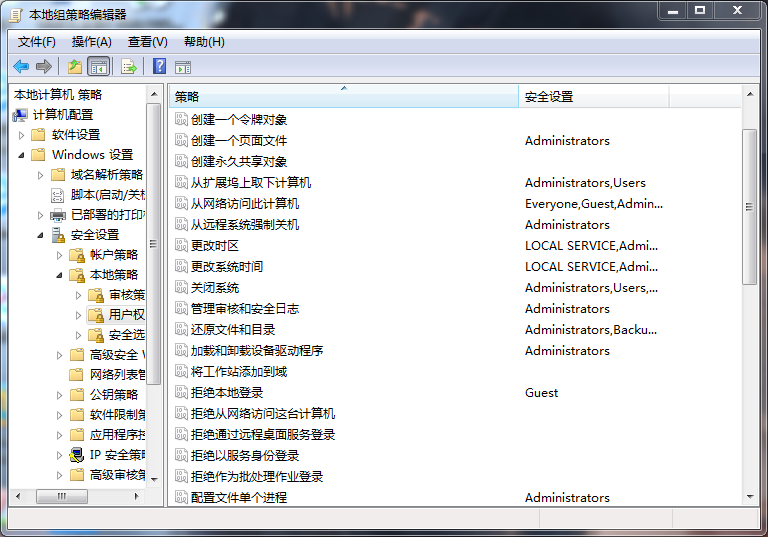Open the Help toolbar icon

click(160, 66)
